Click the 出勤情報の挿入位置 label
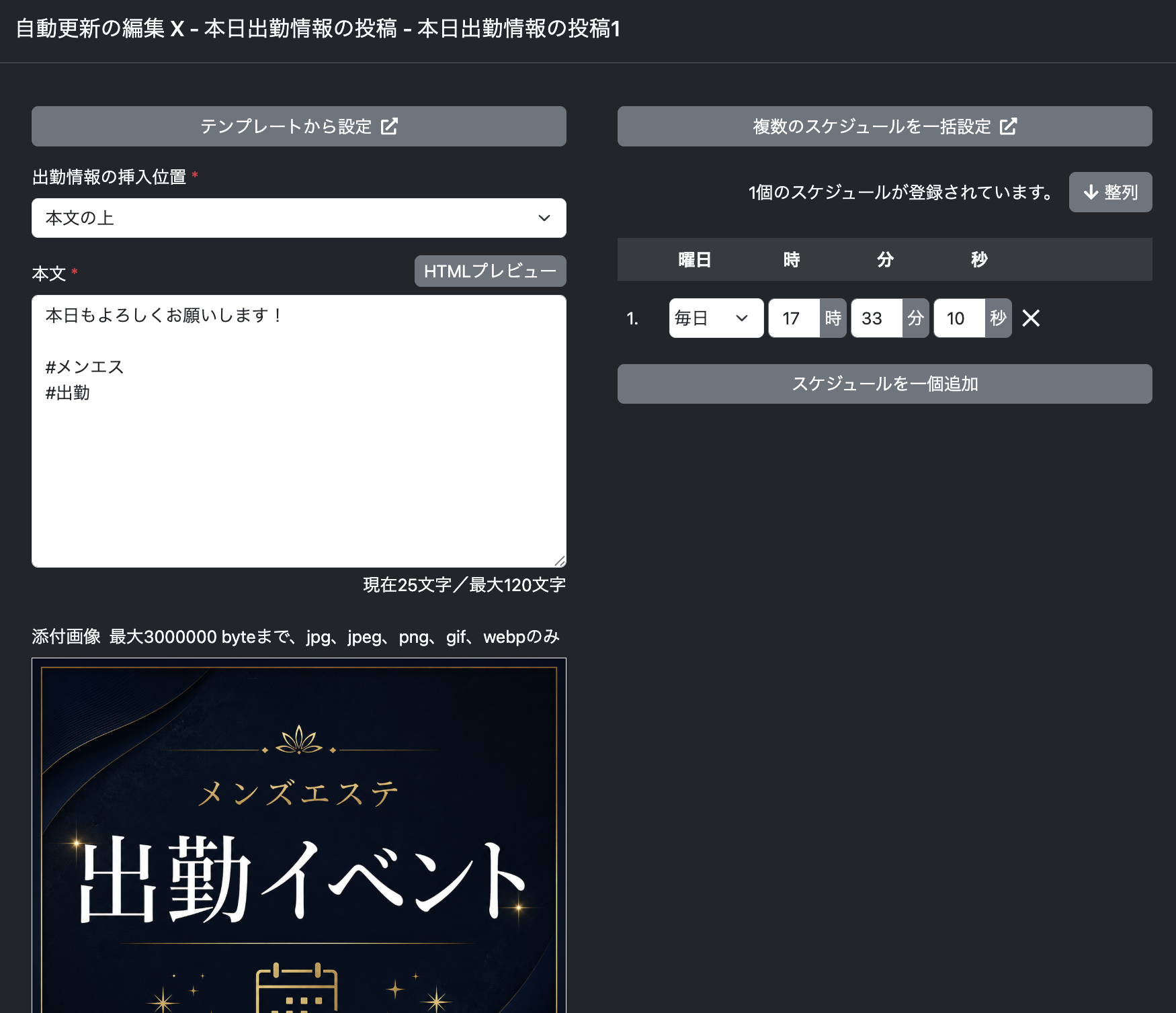This screenshot has height=1013, width=1176. point(109,177)
